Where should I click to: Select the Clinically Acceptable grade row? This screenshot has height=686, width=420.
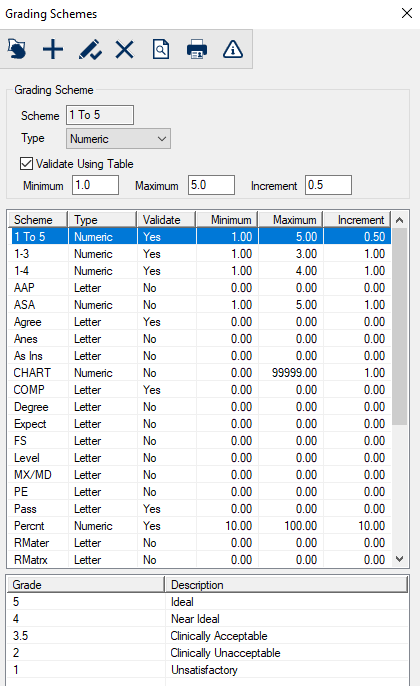click(208, 636)
